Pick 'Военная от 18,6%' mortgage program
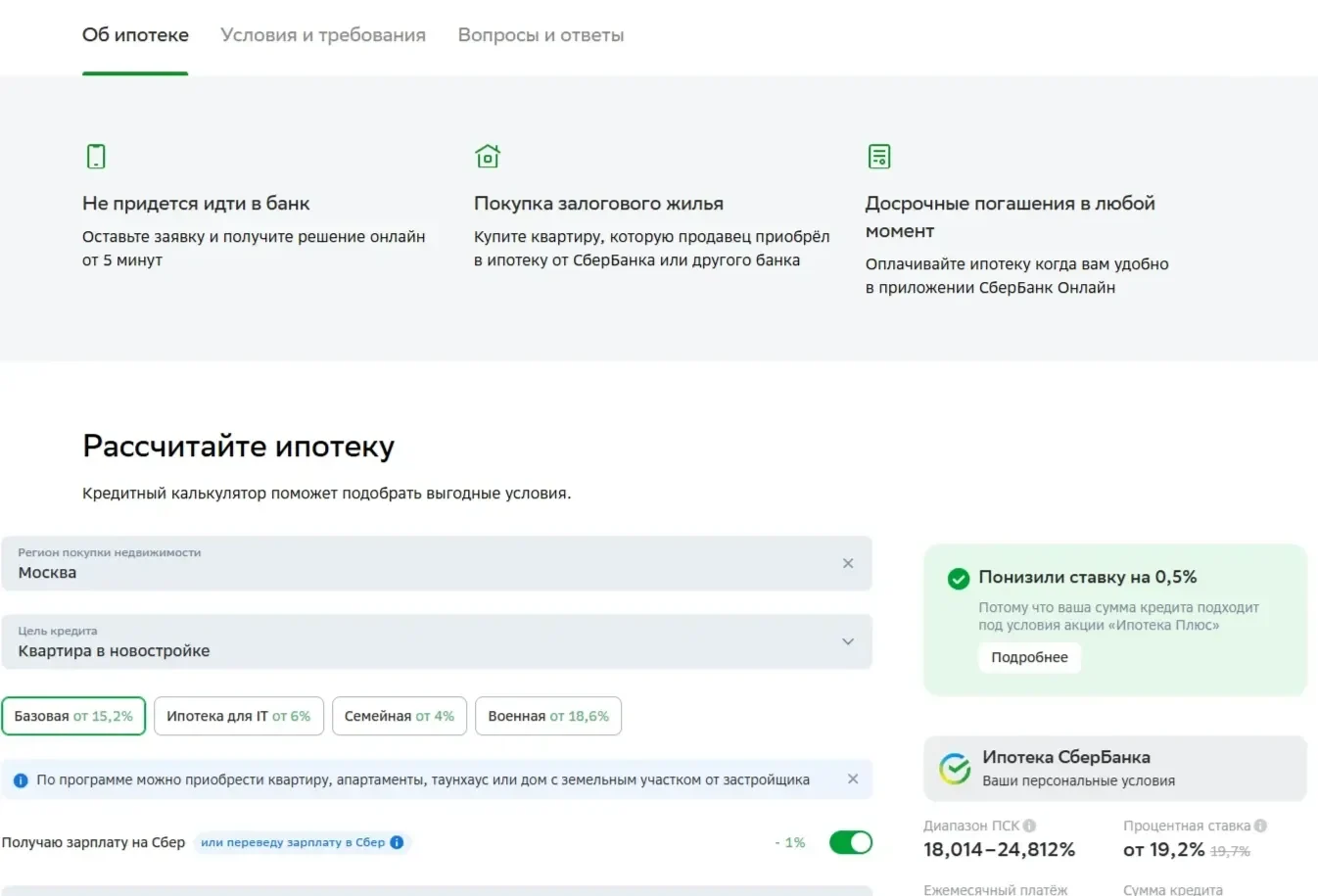Image resolution: width=1318 pixels, height=896 pixels. click(x=548, y=716)
